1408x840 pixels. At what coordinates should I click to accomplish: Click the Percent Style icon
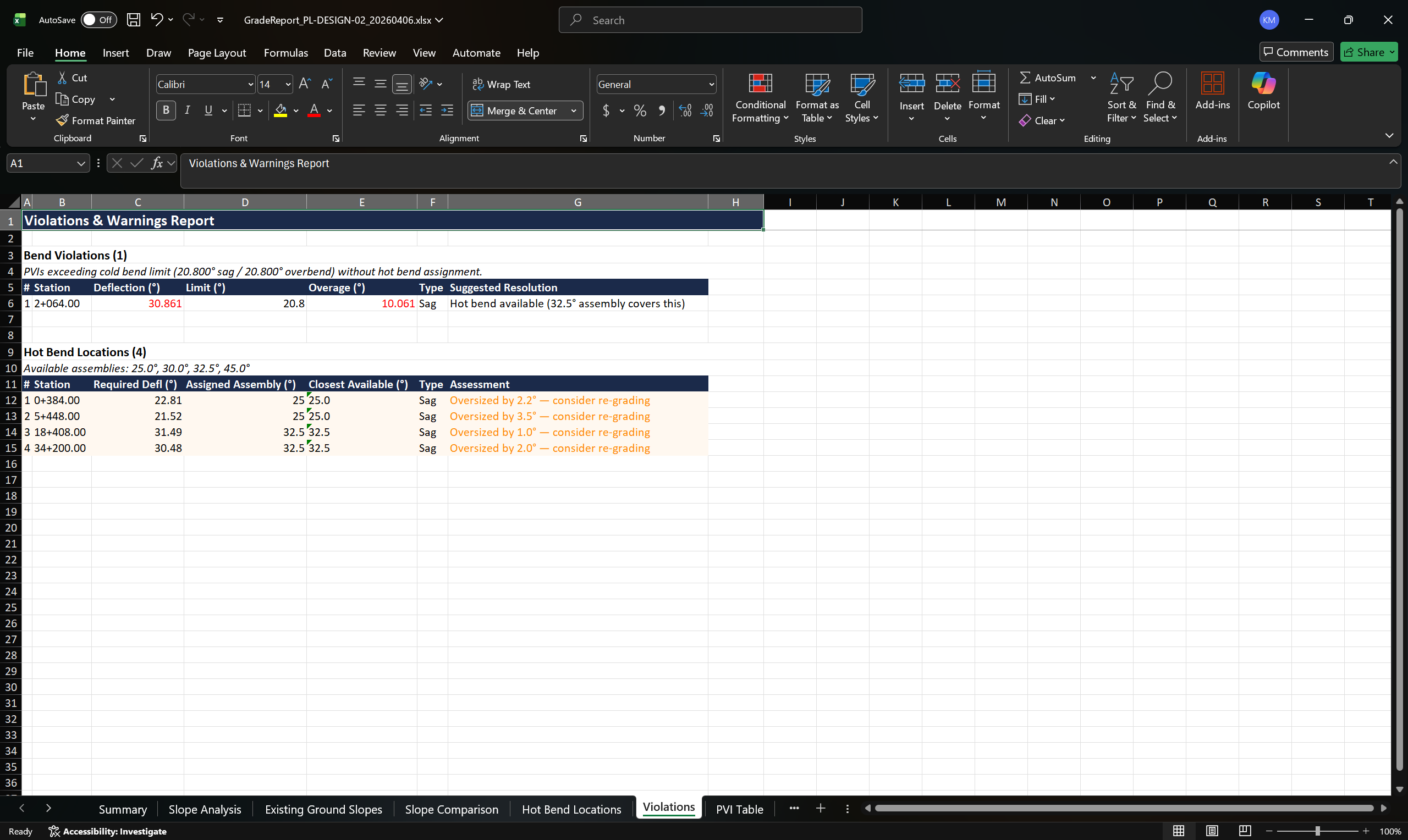tap(640, 110)
